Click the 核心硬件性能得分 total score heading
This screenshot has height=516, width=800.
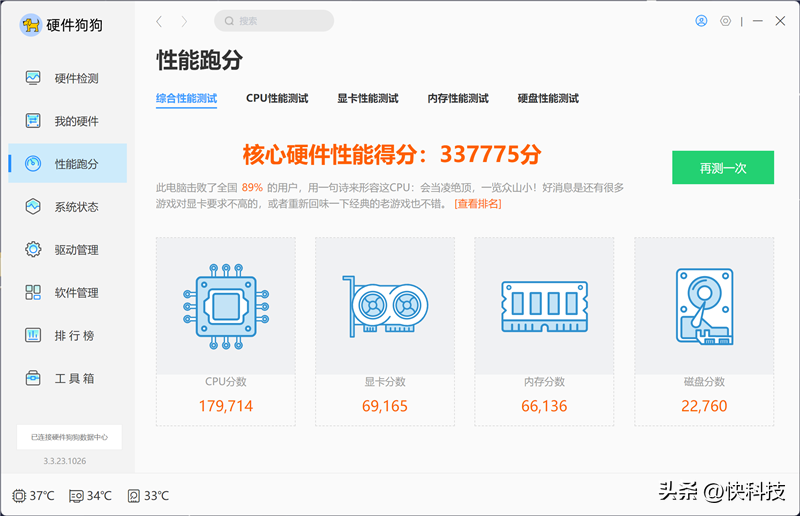[x=392, y=154]
